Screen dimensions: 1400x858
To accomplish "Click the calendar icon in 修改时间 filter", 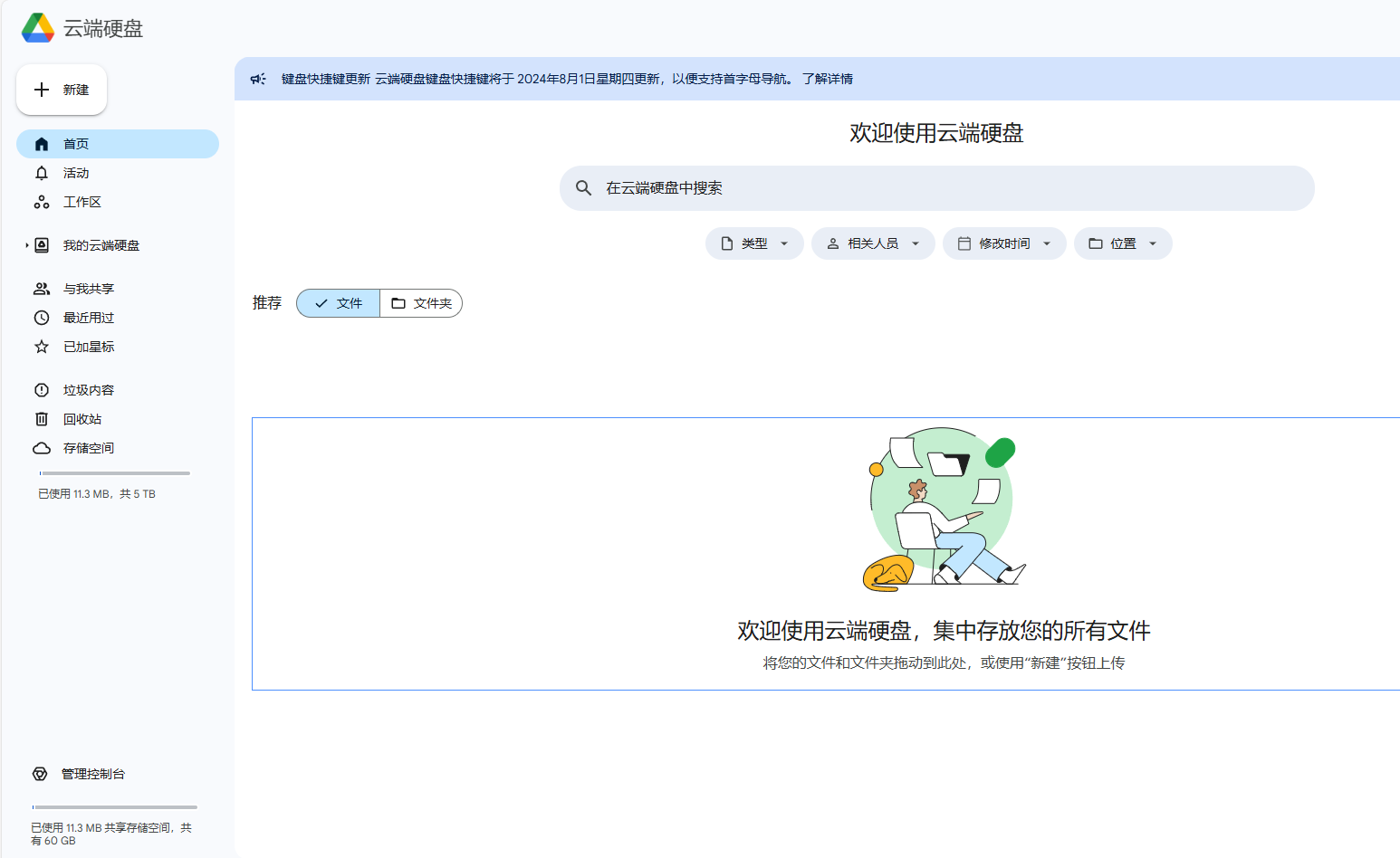I will point(964,243).
